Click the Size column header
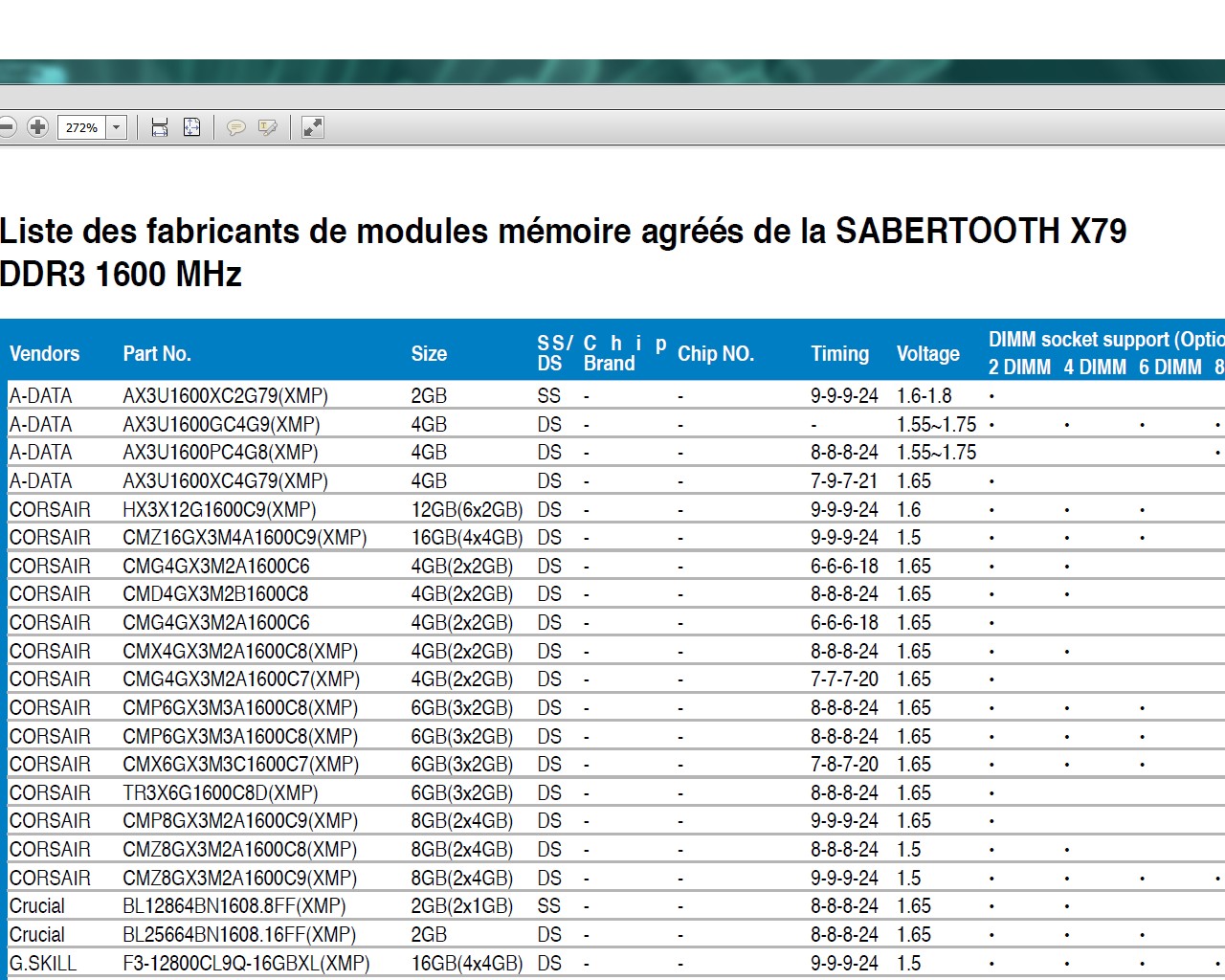 (x=429, y=353)
